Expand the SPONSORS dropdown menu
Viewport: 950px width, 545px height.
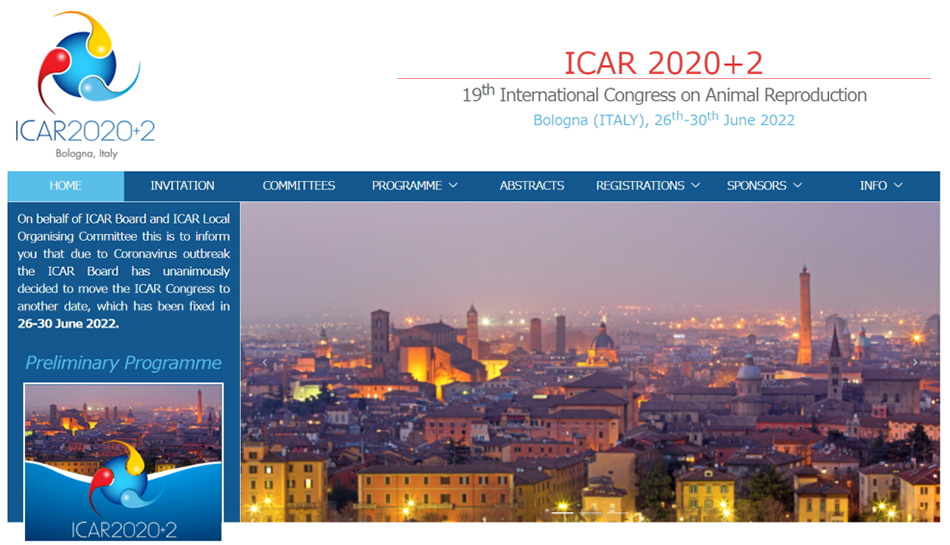(x=764, y=186)
